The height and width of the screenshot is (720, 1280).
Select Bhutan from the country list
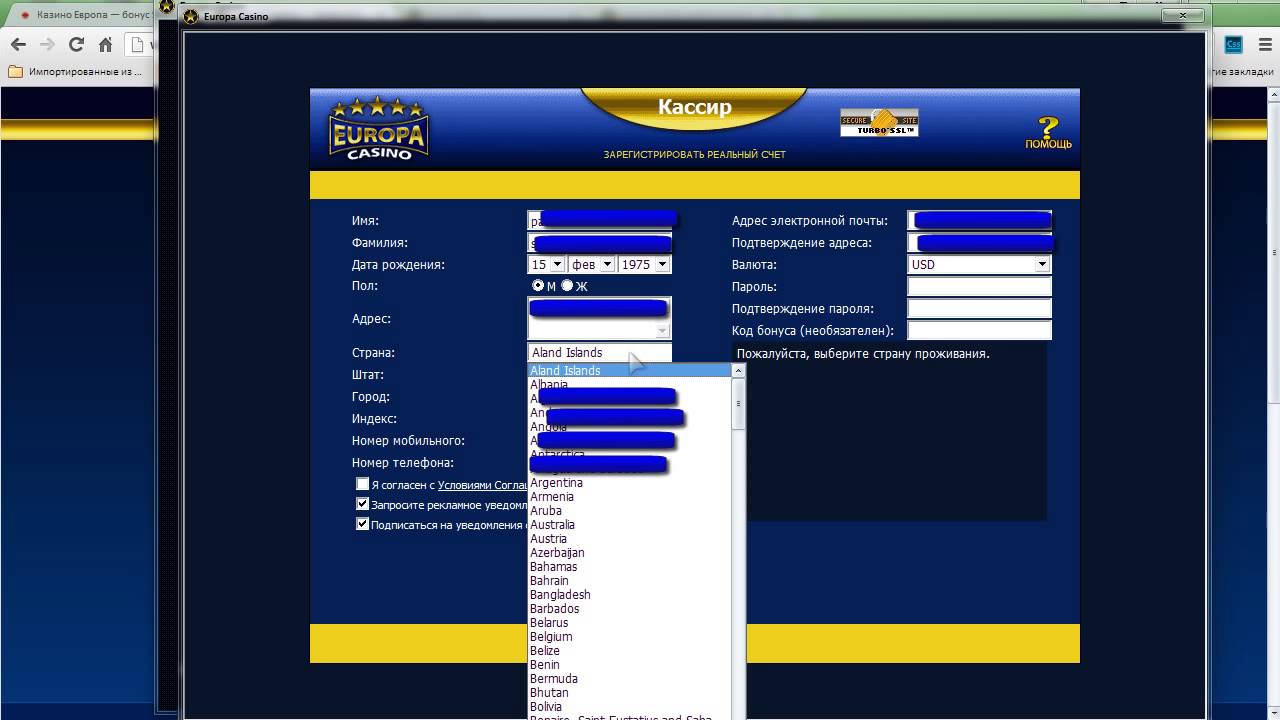click(x=631, y=693)
